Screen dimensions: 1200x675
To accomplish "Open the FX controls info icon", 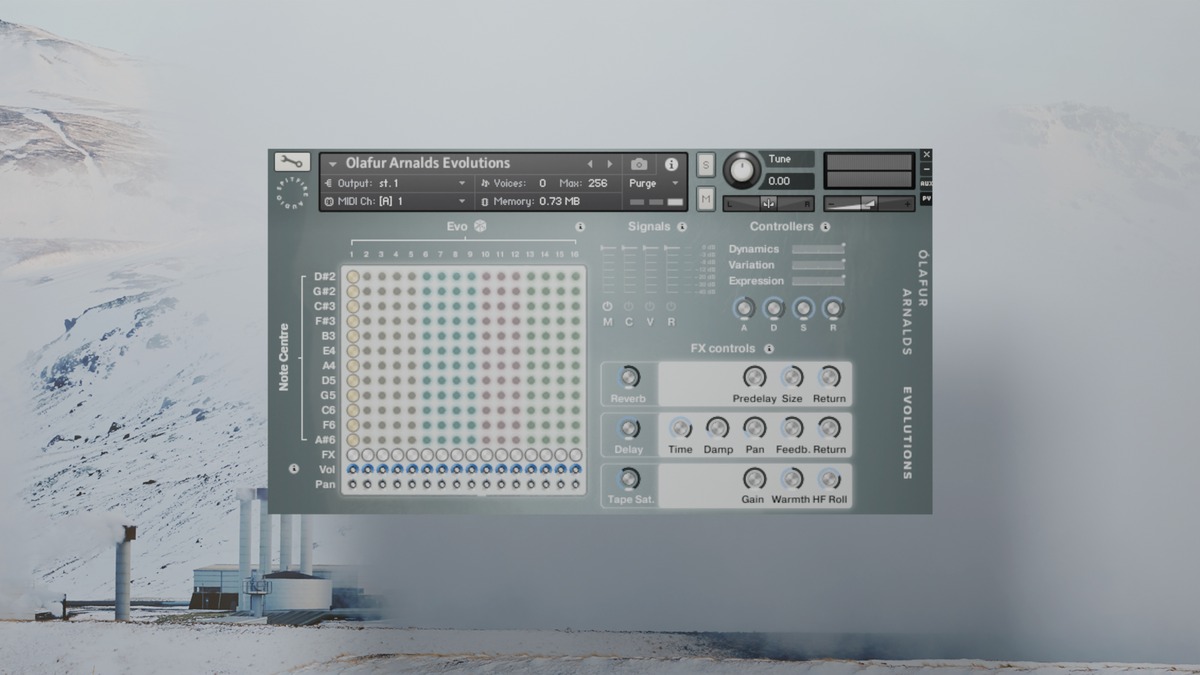I will (x=769, y=349).
